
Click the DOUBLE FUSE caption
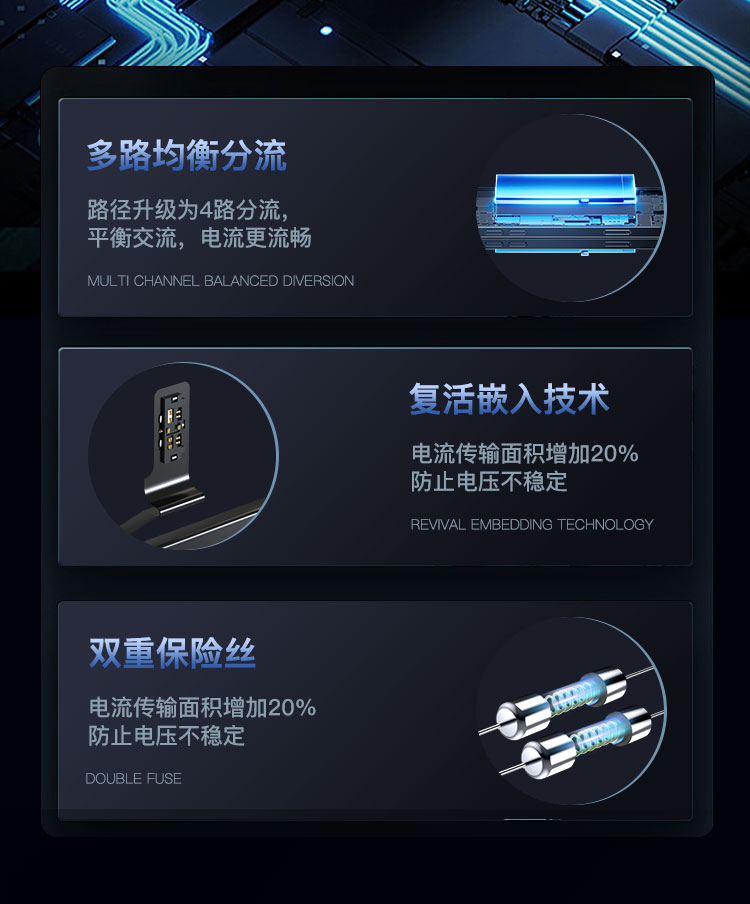(x=134, y=778)
